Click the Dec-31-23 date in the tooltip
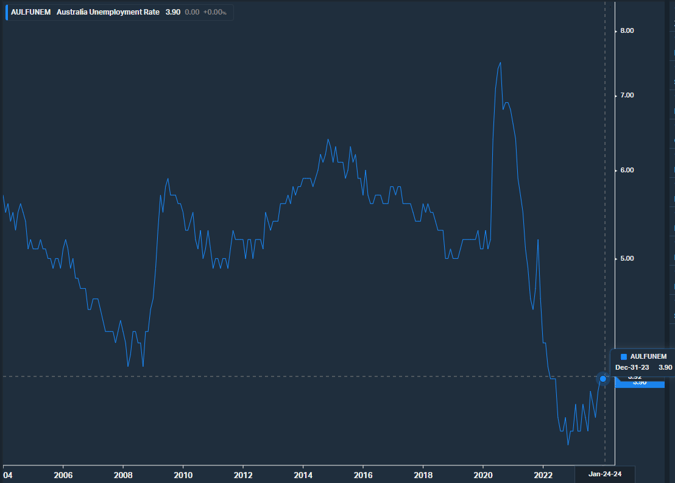Image resolution: width=675 pixels, height=483 pixels. pyautogui.click(x=634, y=367)
